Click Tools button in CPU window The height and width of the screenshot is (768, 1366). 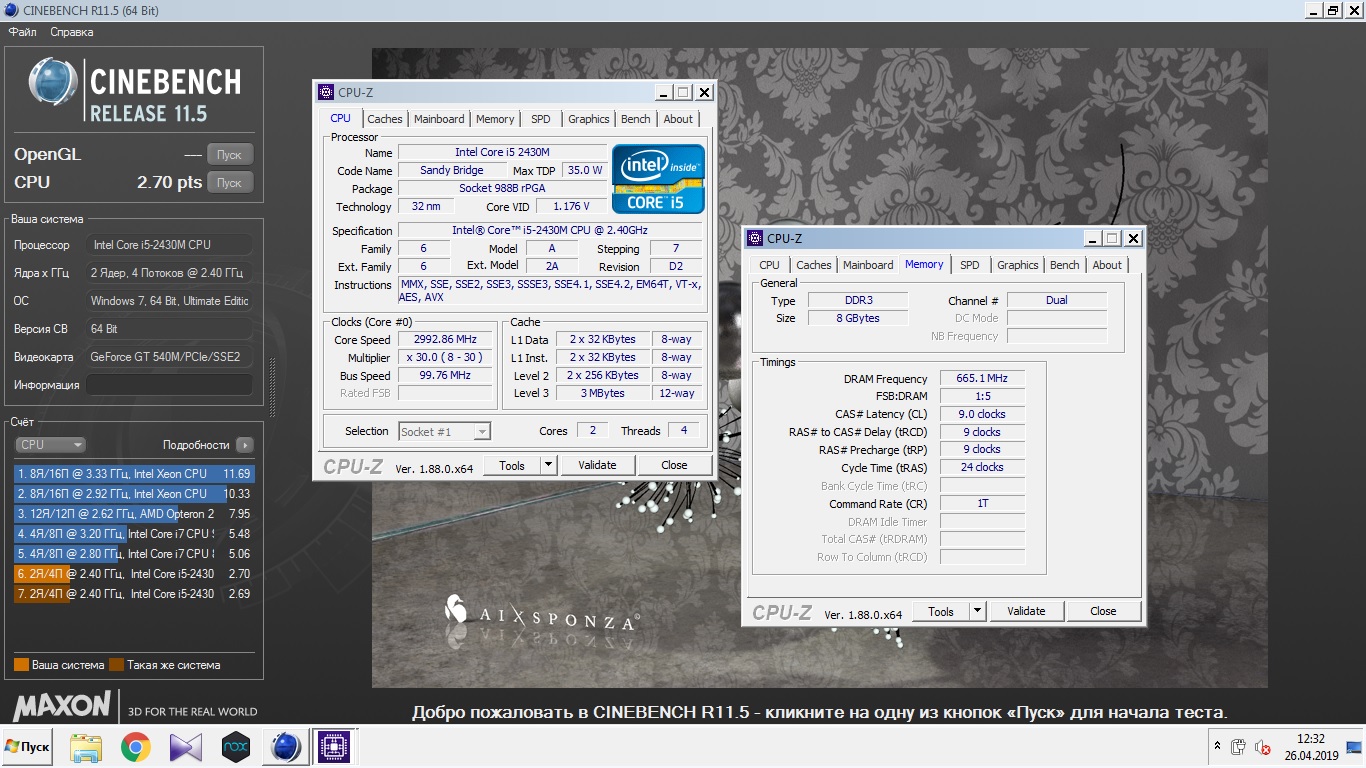512,465
